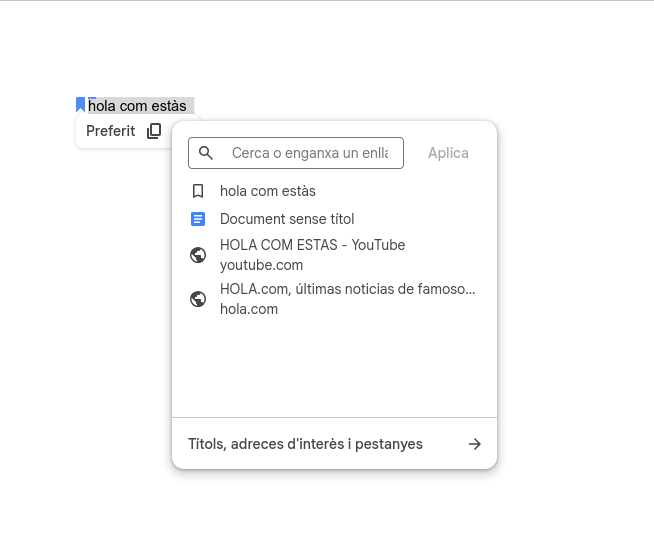
Task: Click the 'Preferit' bookmark chip label
Action: (110, 131)
